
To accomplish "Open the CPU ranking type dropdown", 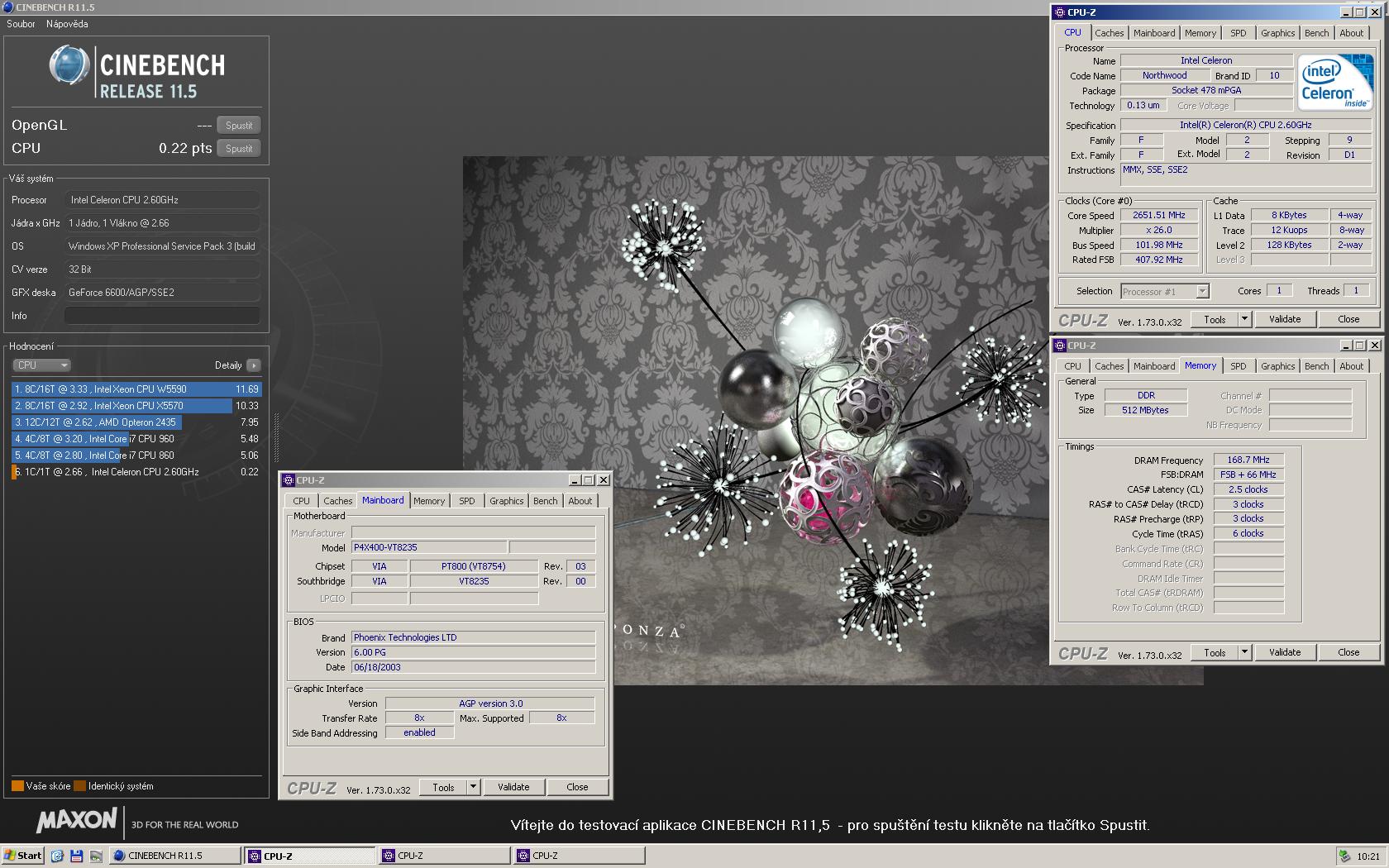I will 41,365.
